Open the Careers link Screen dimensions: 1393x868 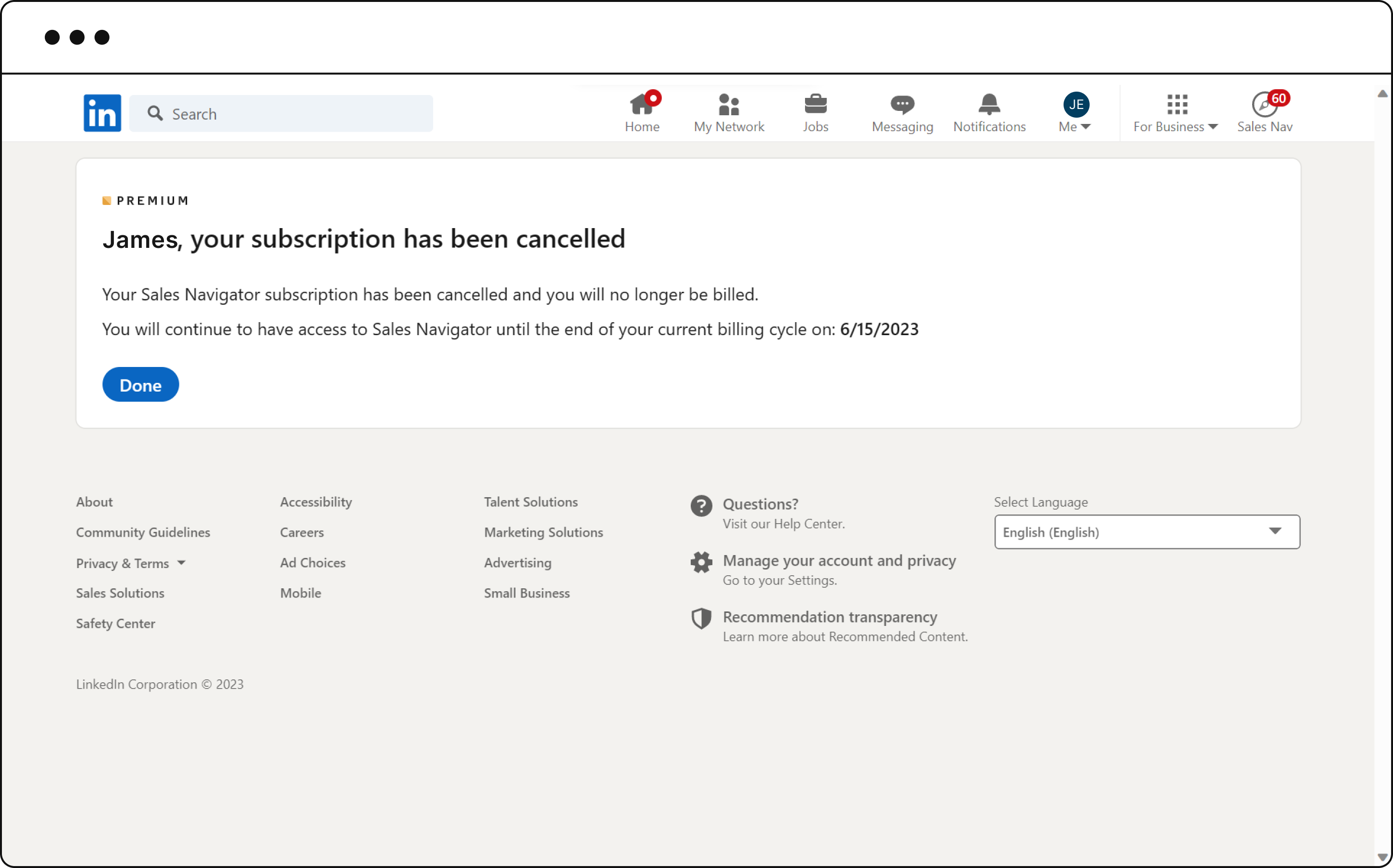click(301, 532)
